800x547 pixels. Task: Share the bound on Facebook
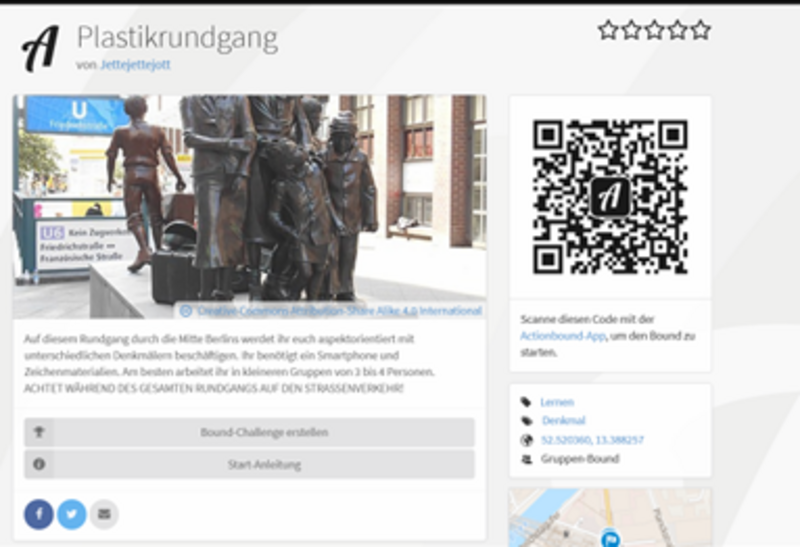[39, 514]
